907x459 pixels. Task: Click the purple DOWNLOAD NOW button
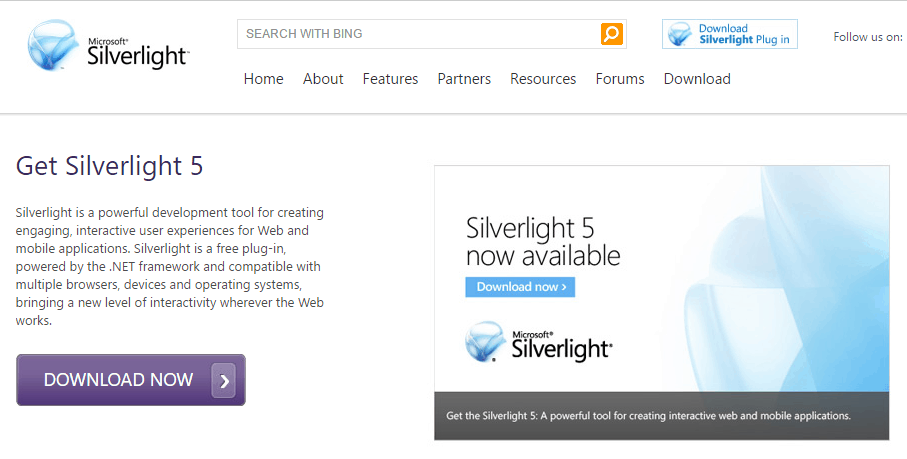coord(131,380)
